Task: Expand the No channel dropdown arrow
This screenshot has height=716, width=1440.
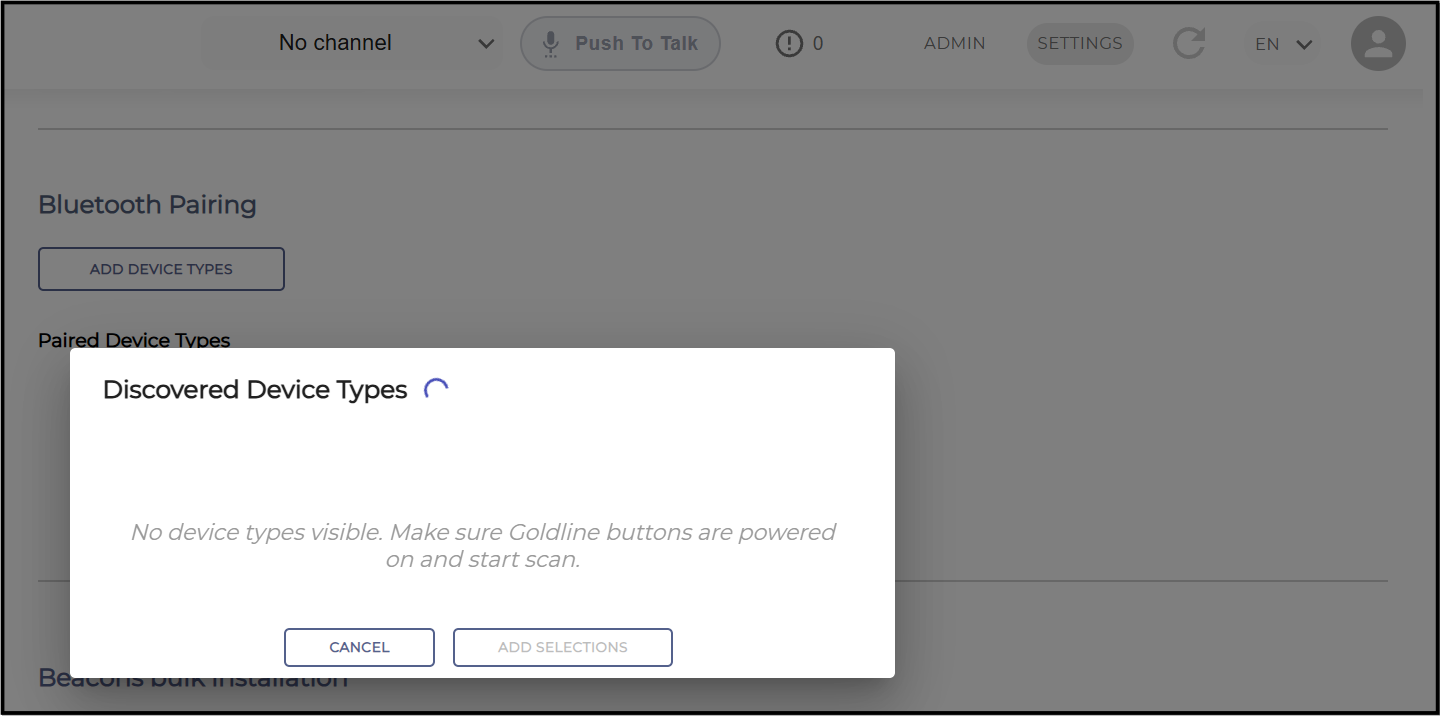Action: click(486, 44)
